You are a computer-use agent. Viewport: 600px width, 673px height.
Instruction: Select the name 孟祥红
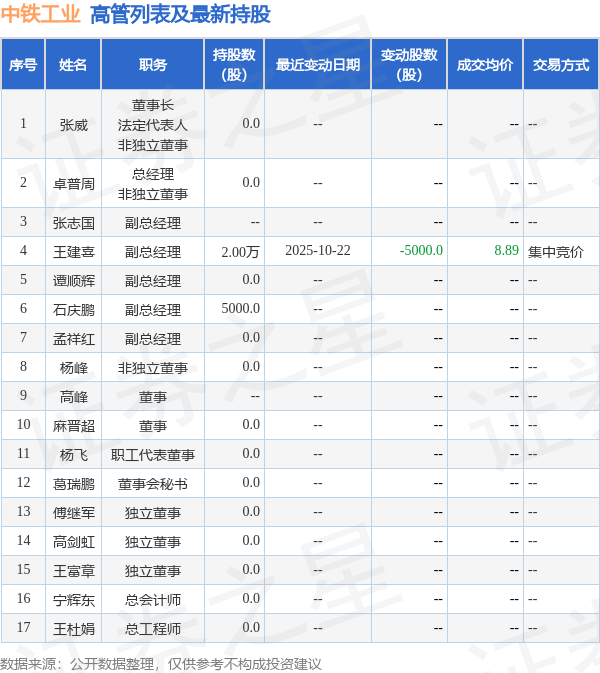[73, 339]
